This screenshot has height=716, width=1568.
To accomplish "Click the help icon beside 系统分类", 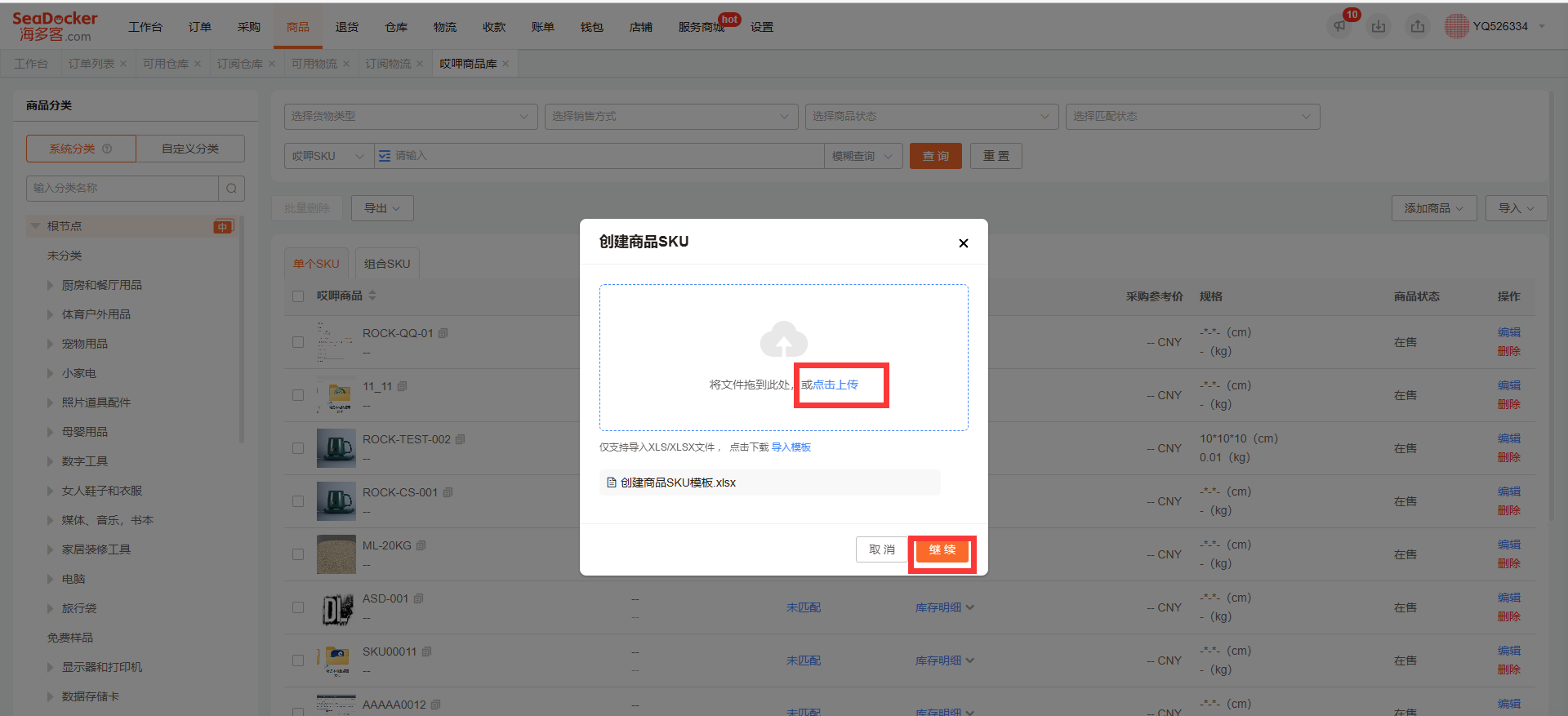I will 107,149.
